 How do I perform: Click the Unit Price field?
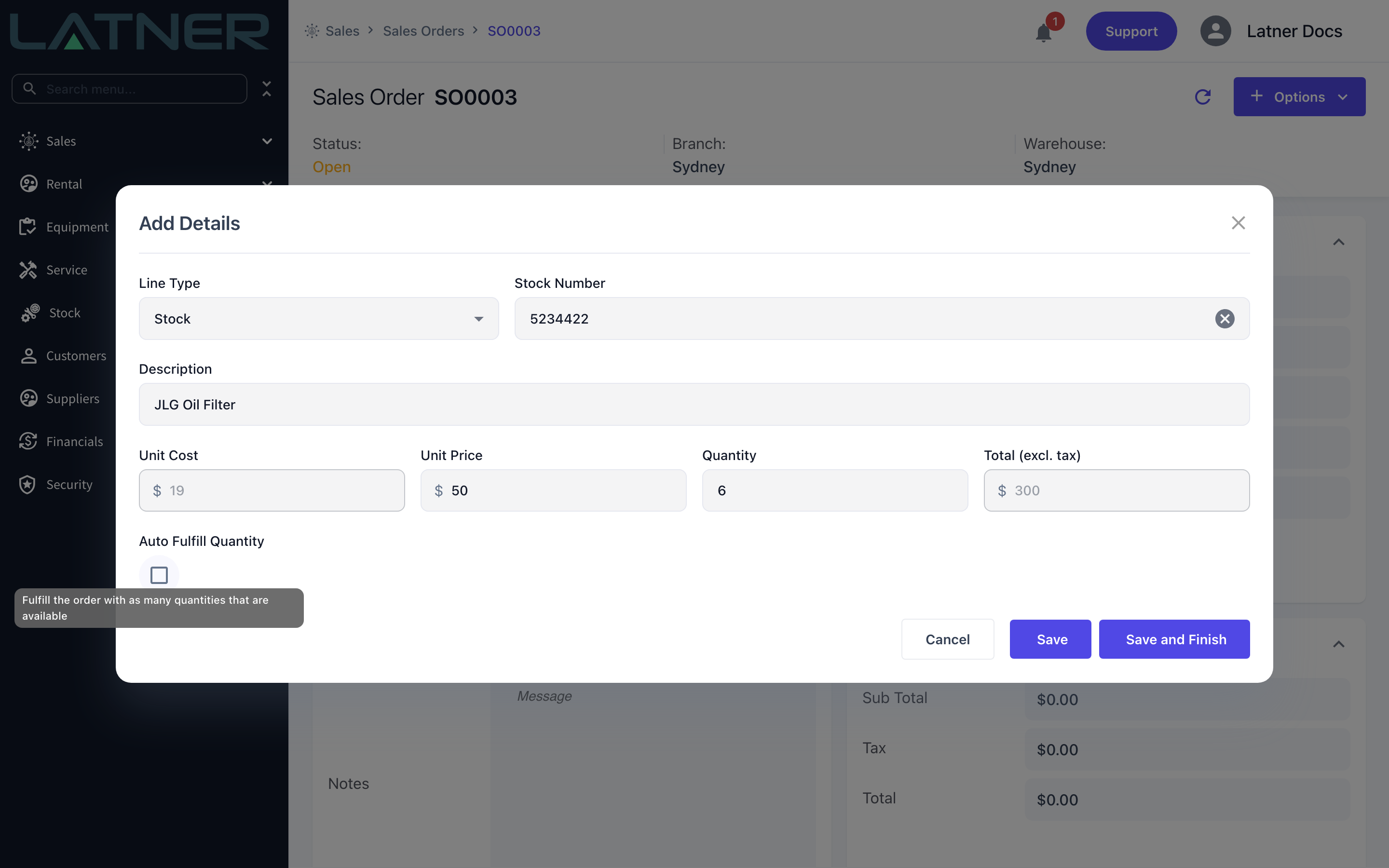pyautogui.click(x=553, y=490)
